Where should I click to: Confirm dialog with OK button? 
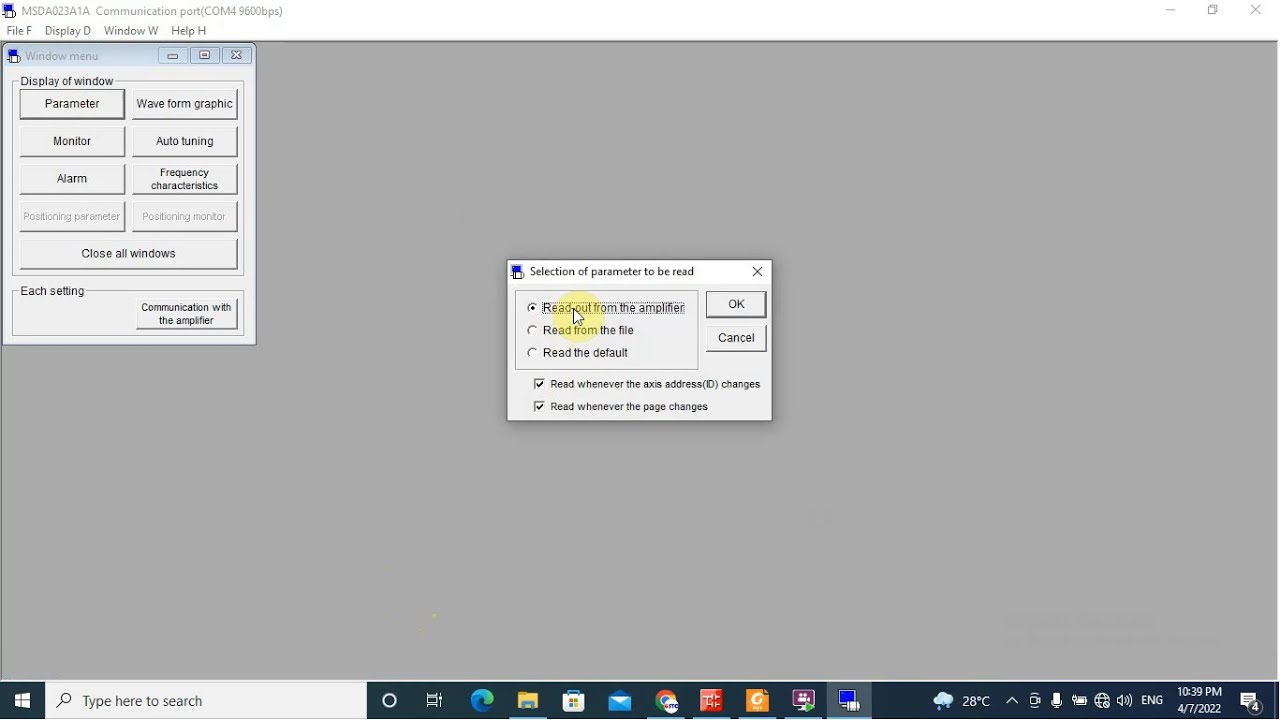(x=736, y=304)
